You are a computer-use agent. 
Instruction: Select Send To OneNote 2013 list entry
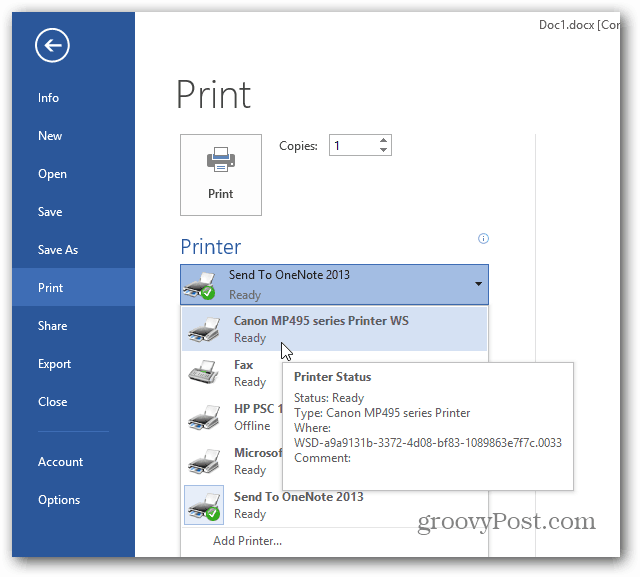334,505
